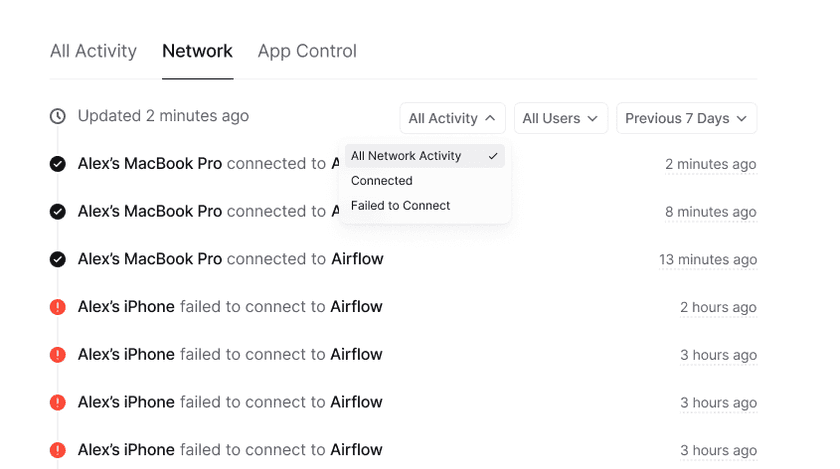Open the All Users filter dropdown
The width and height of the screenshot is (840, 469).
tap(560, 118)
